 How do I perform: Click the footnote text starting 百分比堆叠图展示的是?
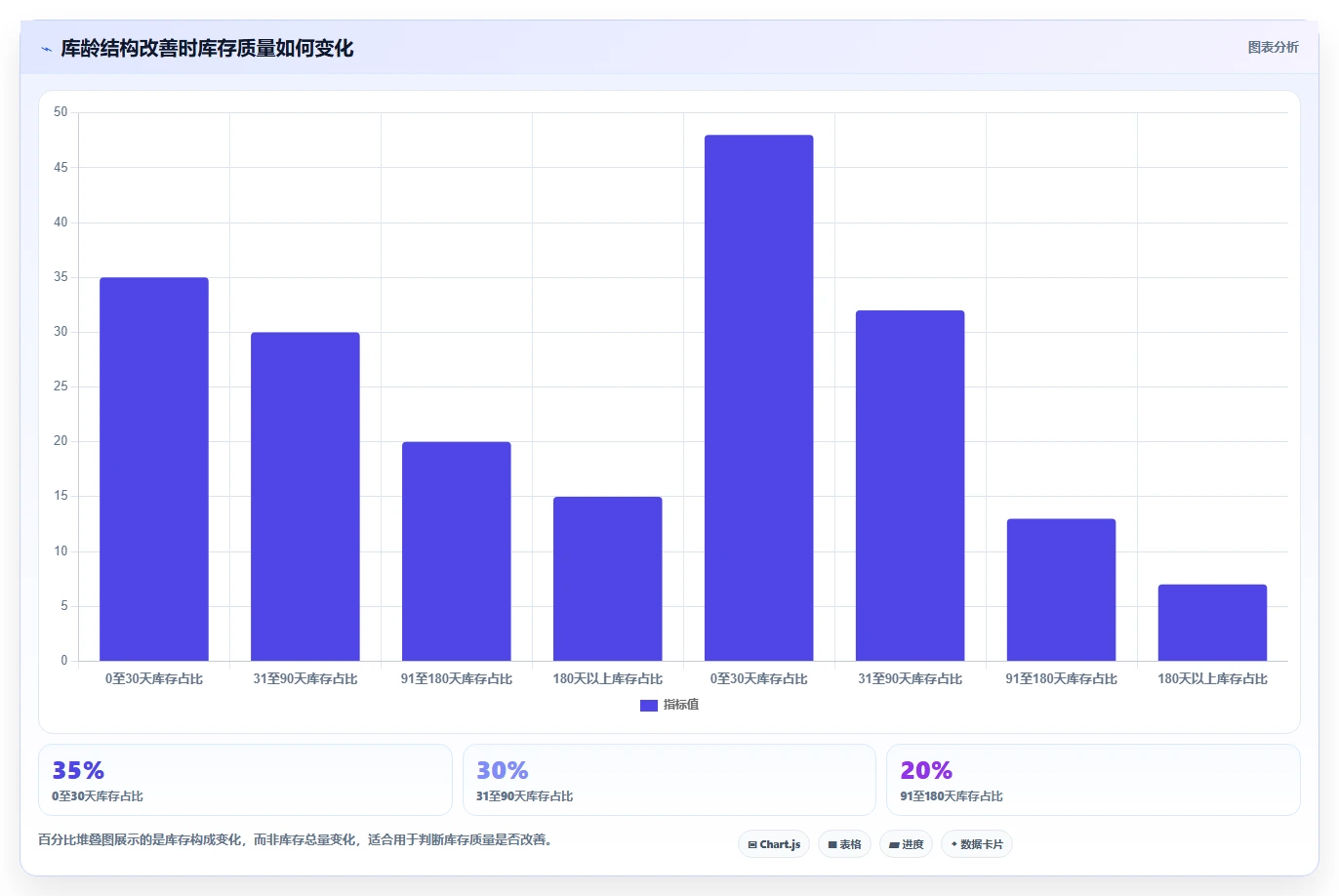[x=298, y=839]
